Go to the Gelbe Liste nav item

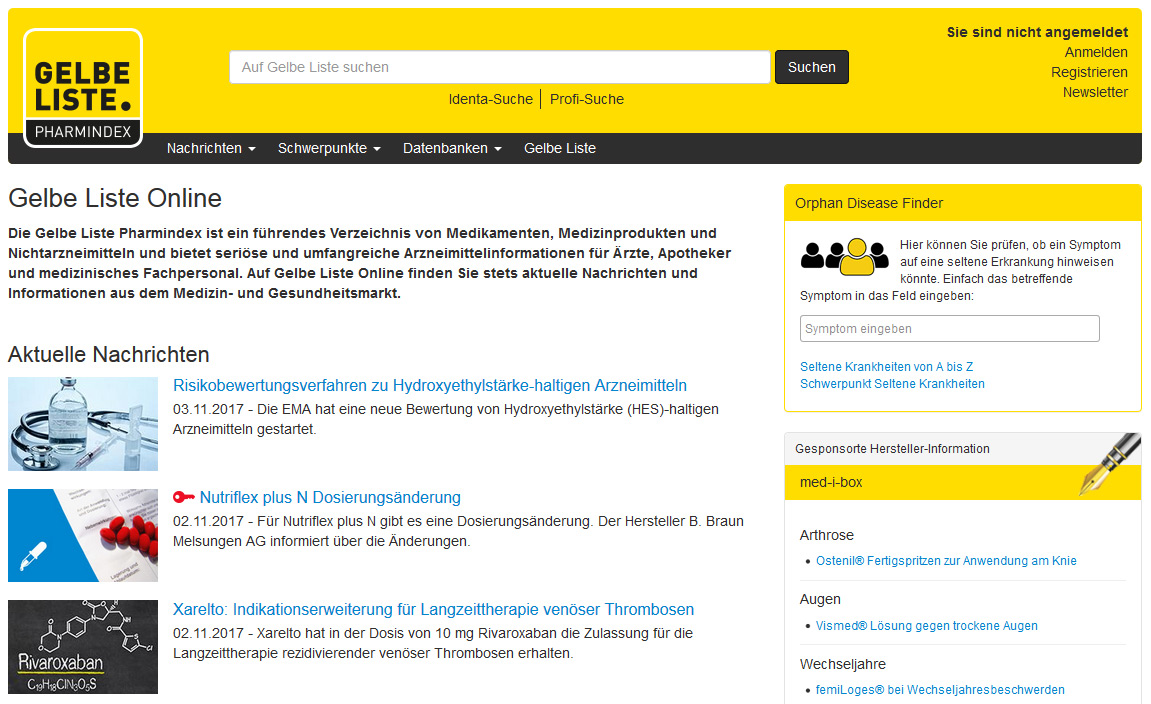coord(560,148)
